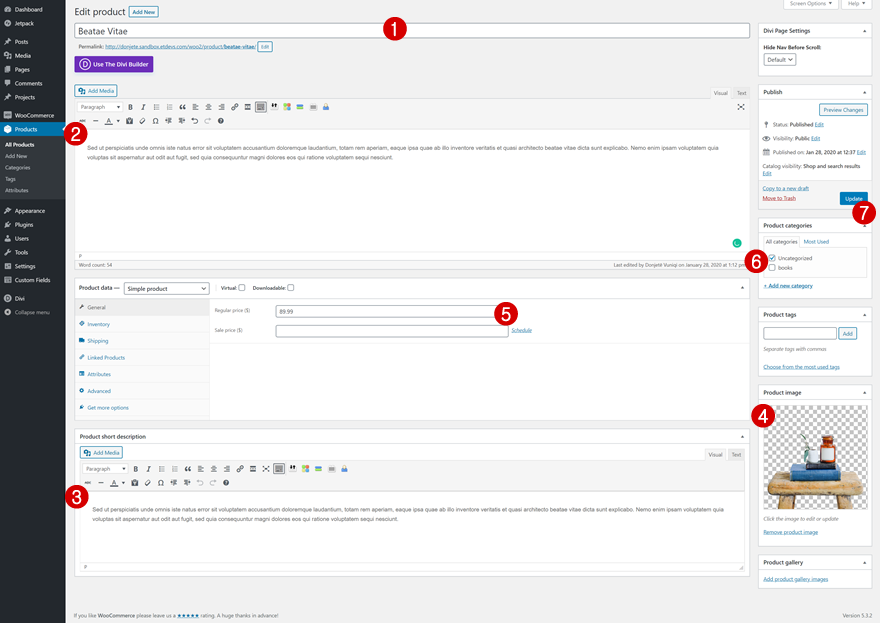Align text left in main description editor
Viewport: 880px width, 623px height.
pos(195,107)
